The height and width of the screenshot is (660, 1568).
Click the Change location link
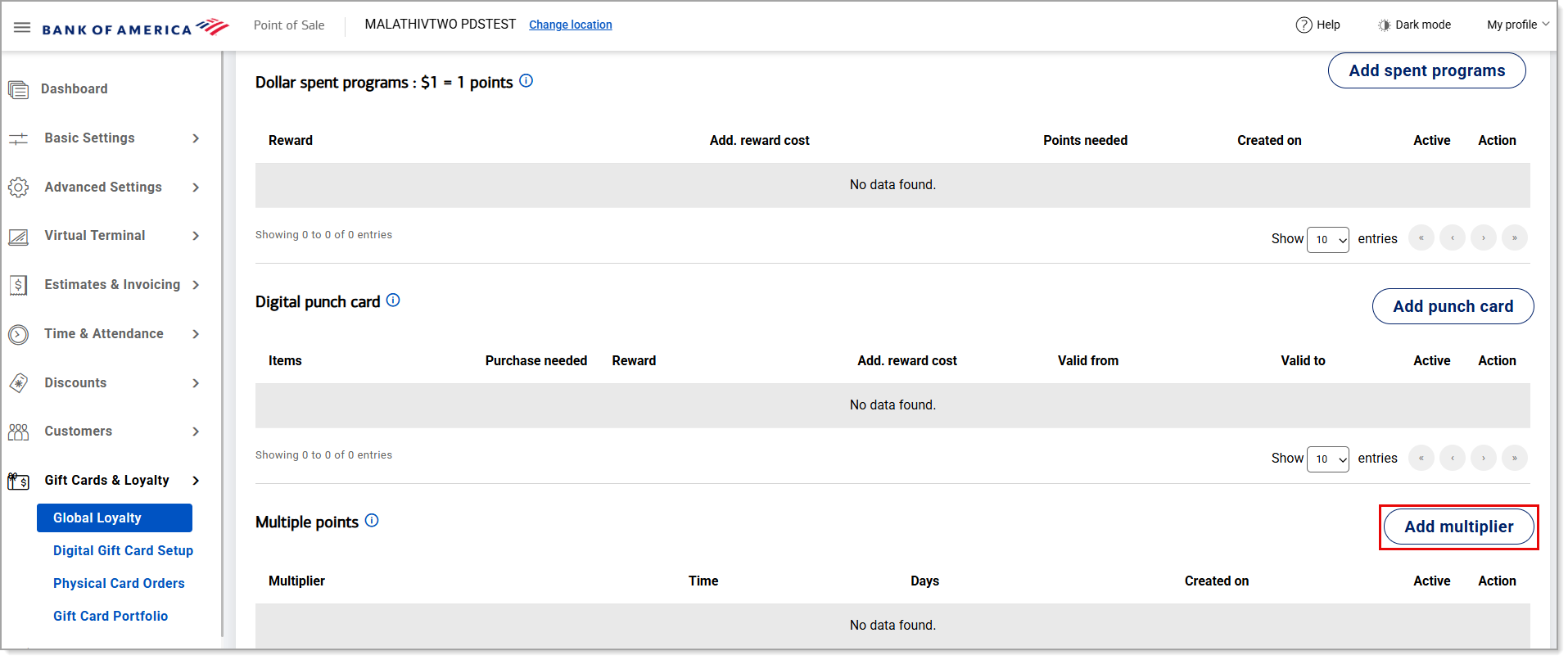(x=571, y=25)
